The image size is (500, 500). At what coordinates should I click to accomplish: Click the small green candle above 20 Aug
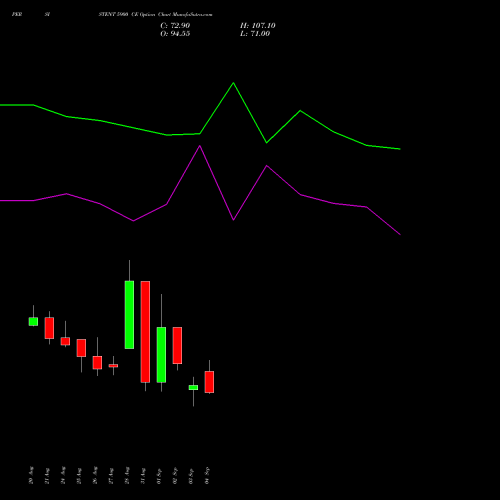tap(33, 322)
